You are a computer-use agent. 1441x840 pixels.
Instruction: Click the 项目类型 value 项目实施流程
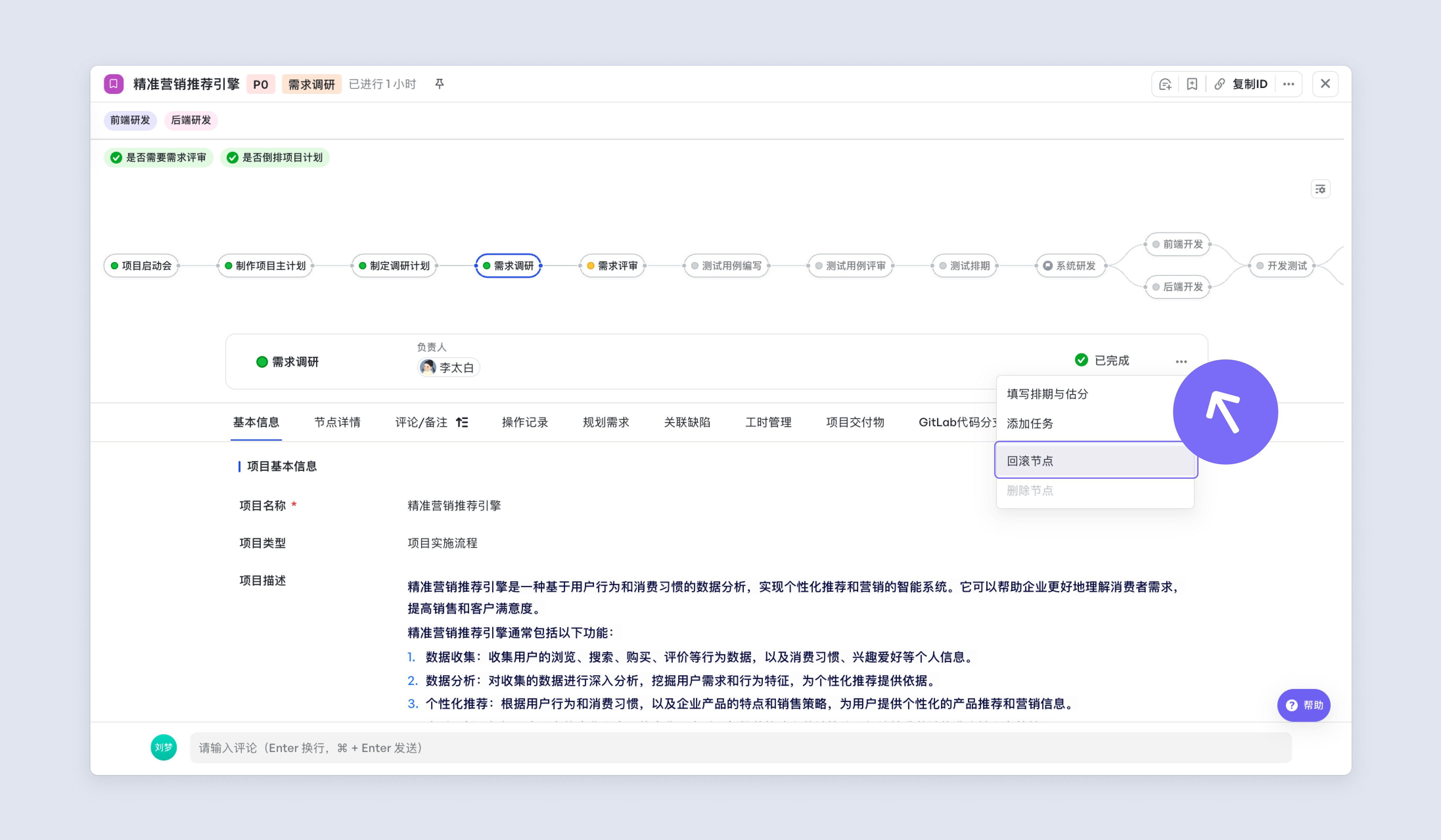point(443,543)
